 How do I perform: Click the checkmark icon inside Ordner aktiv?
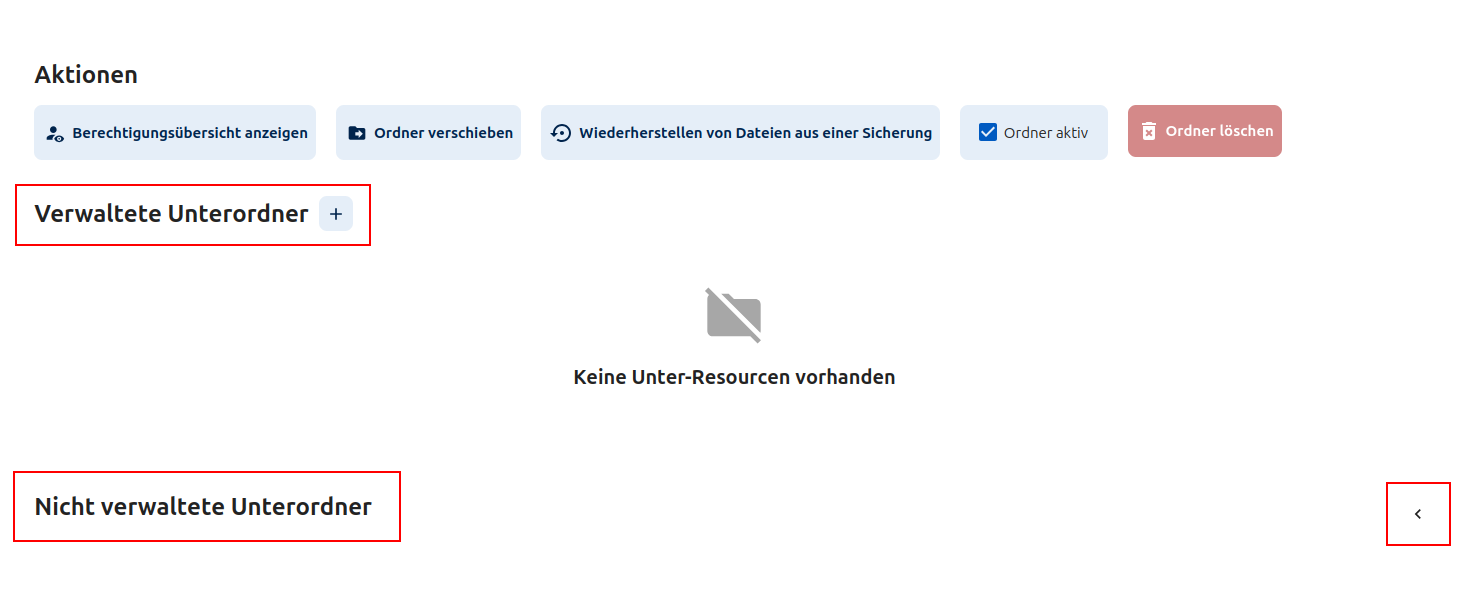pyautogui.click(x=988, y=130)
